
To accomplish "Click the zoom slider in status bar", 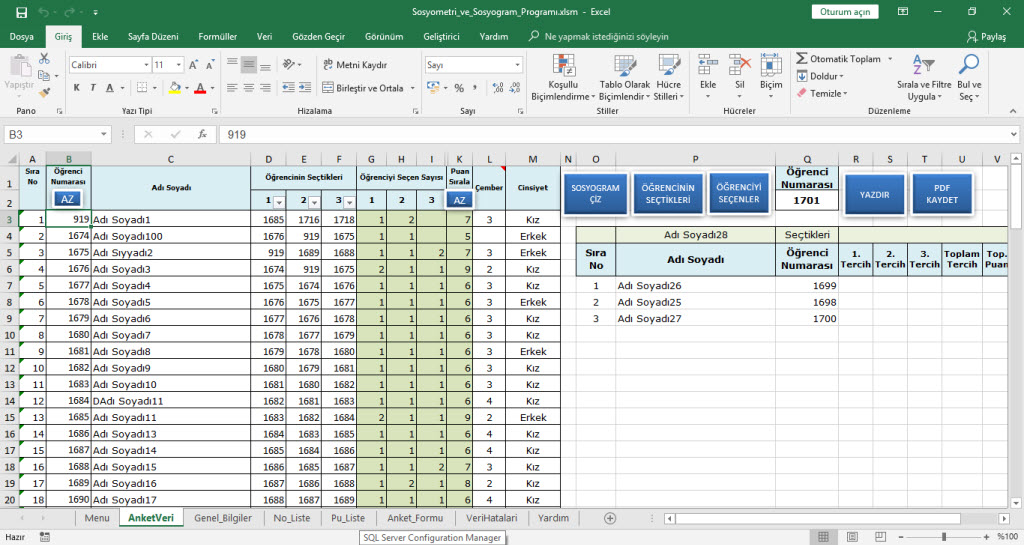I will (944, 537).
